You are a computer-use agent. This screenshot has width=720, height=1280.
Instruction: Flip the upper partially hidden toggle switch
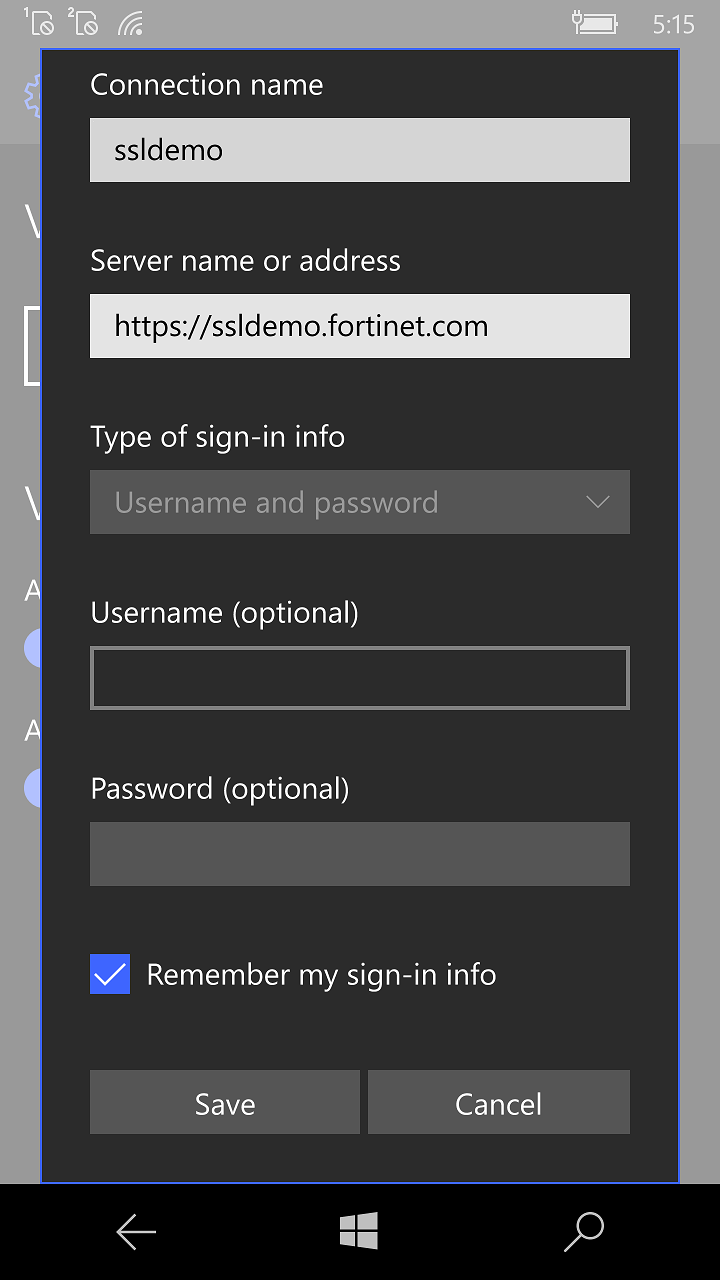pyautogui.click(x=33, y=647)
